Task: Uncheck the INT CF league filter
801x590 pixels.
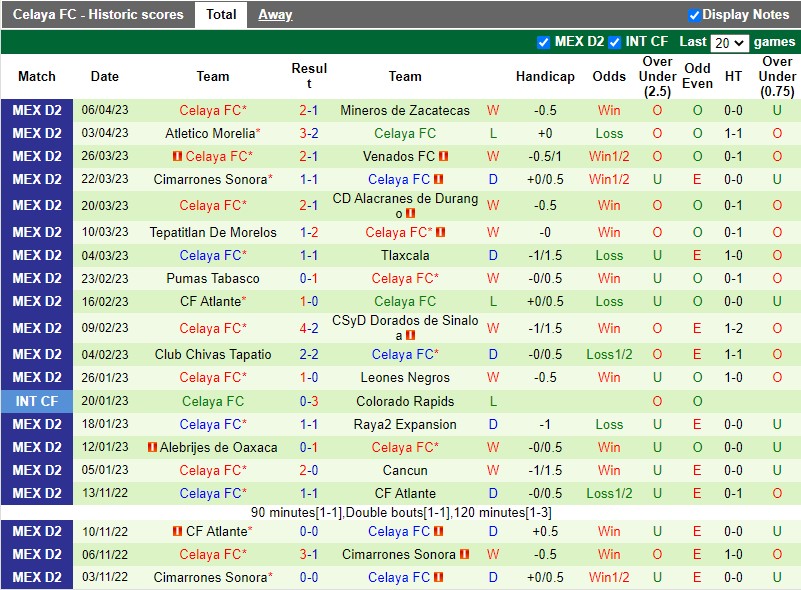Action: point(615,42)
